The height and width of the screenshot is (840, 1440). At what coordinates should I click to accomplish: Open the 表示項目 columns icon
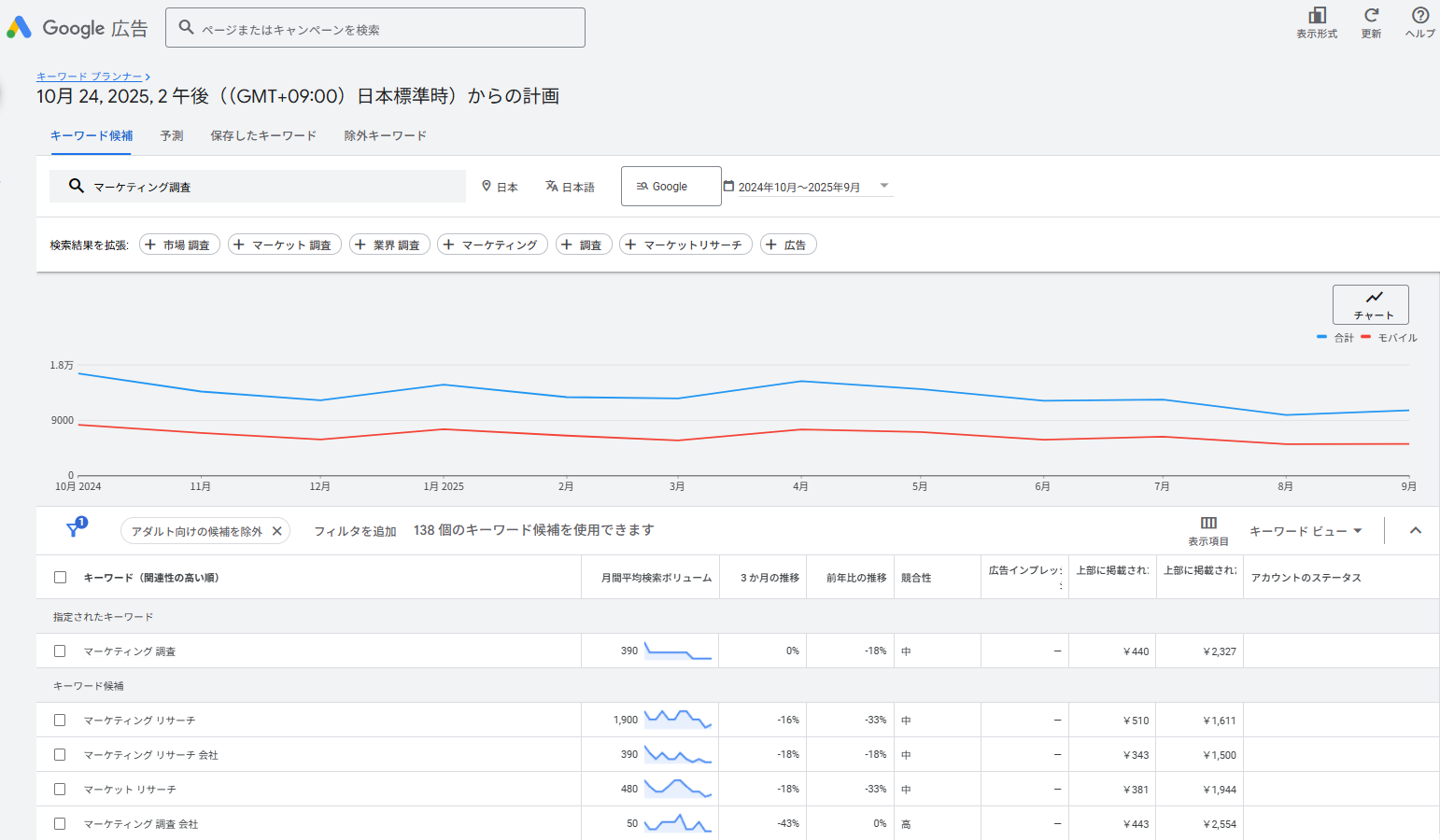(1208, 524)
